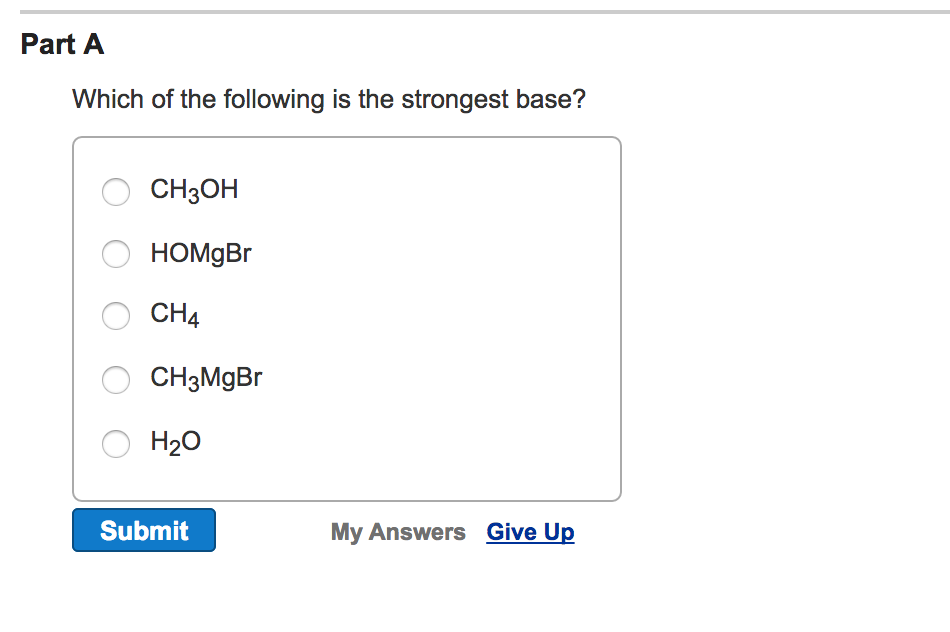Select CH3MgBr as the strongest base
Screen dimensions: 950x632
pos(116,380)
